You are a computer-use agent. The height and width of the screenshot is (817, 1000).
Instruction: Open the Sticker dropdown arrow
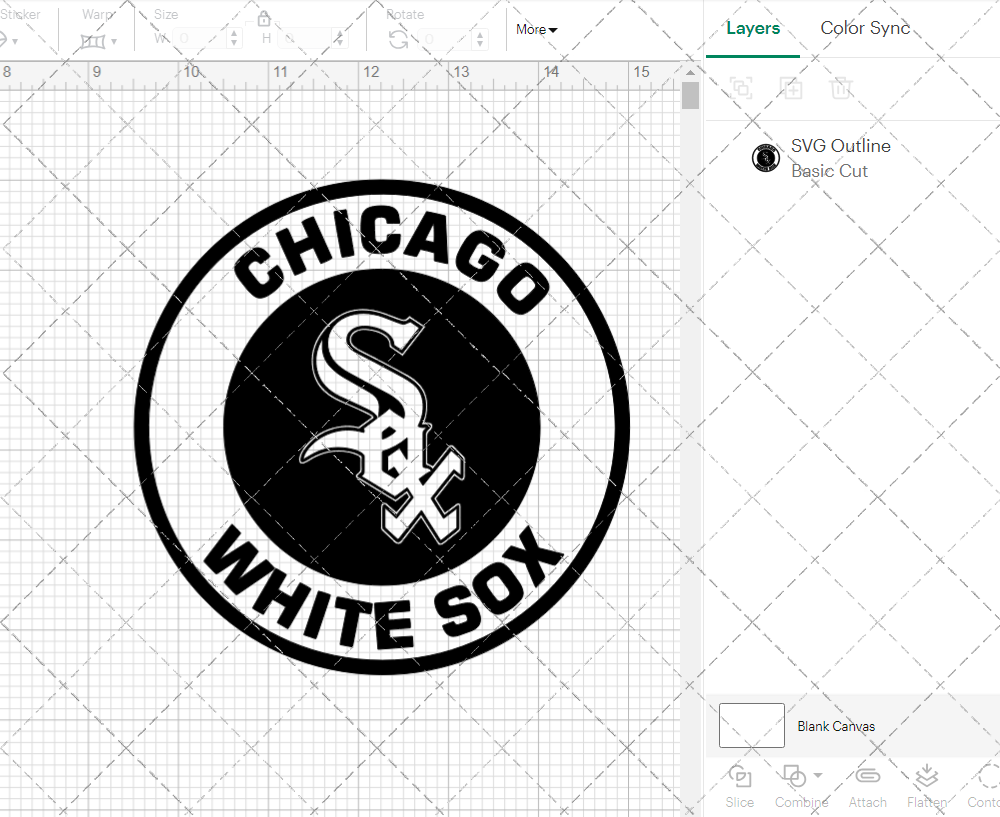(x=16, y=42)
